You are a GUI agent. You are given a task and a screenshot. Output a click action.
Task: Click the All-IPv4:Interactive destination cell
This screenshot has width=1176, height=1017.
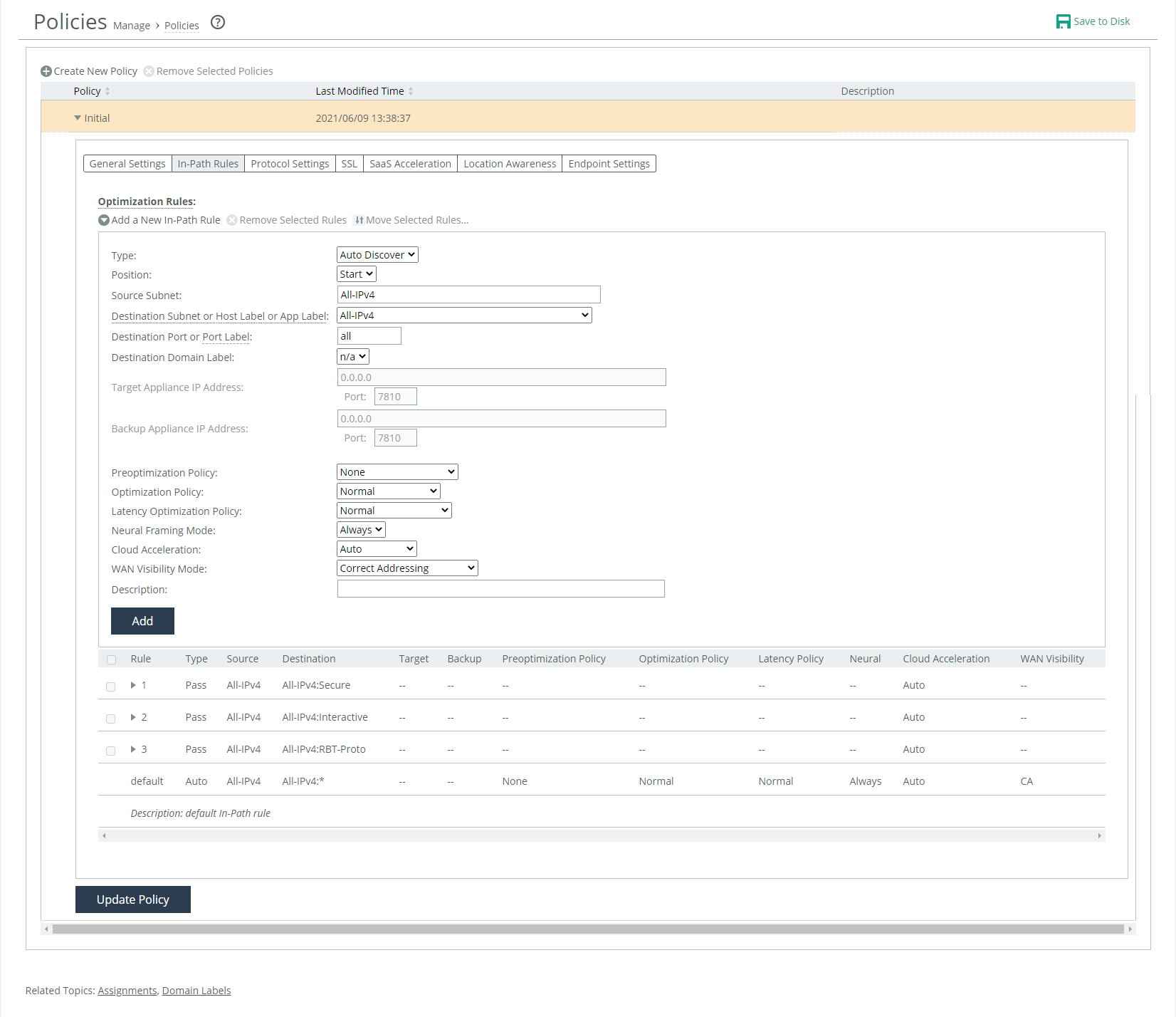(325, 717)
